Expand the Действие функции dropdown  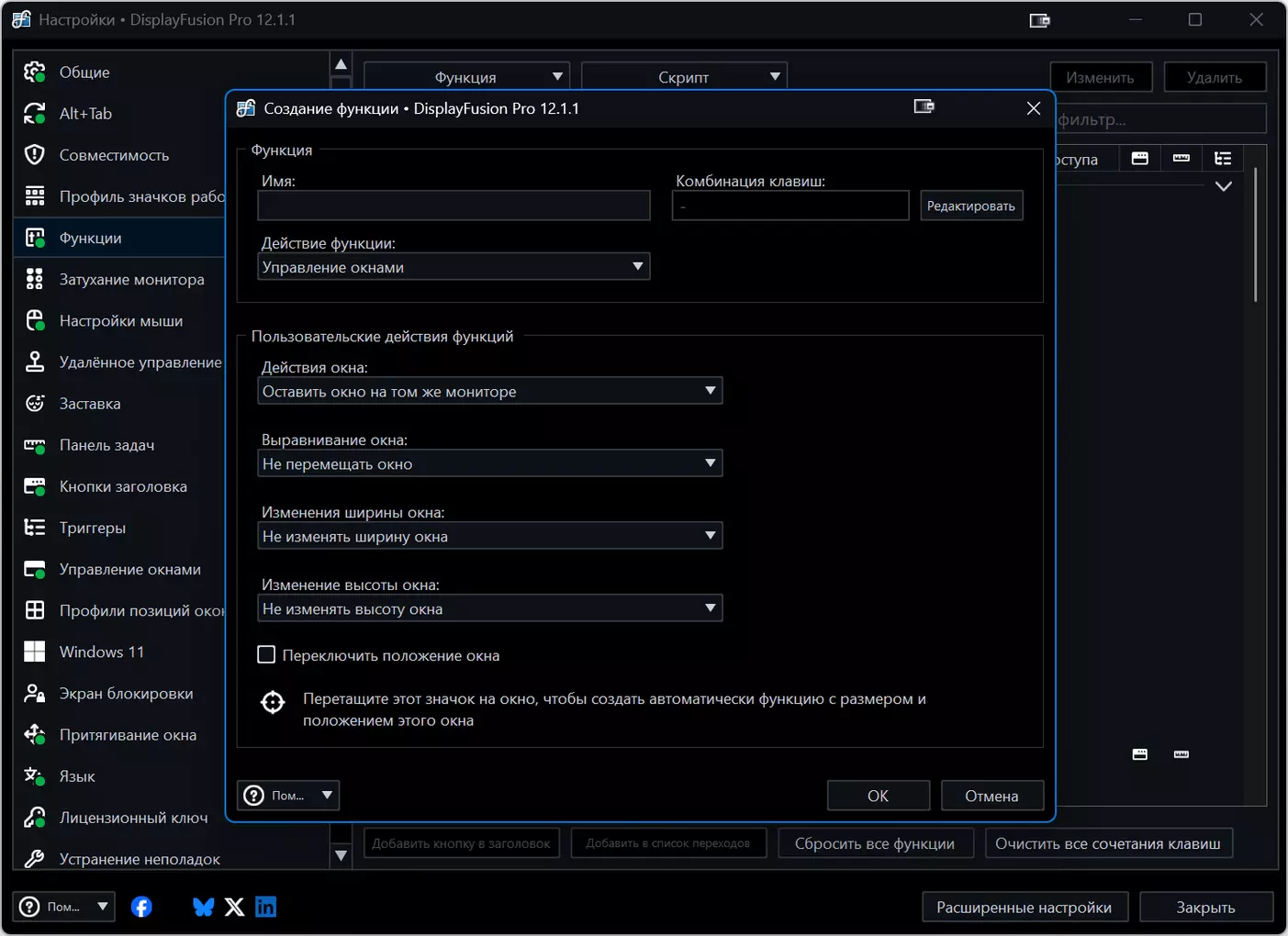[x=454, y=267]
